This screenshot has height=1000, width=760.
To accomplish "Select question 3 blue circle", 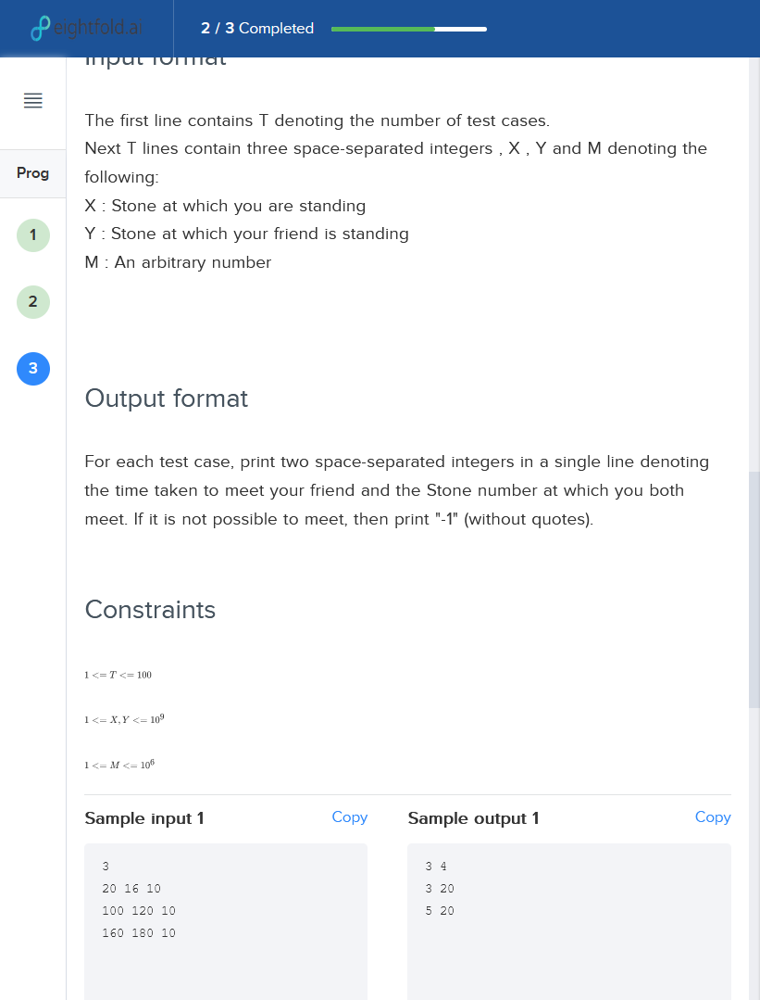I will point(33,369).
